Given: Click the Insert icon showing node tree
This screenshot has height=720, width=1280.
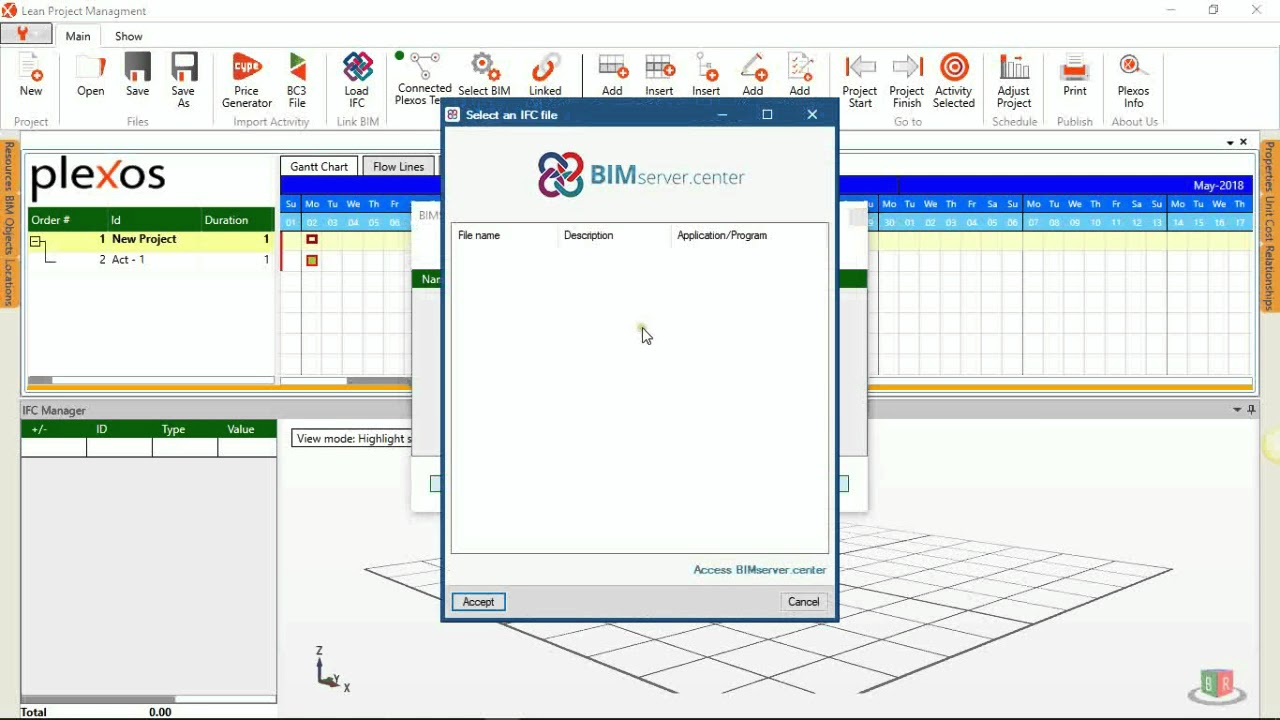Looking at the screenshot, I should pos(706,68).
